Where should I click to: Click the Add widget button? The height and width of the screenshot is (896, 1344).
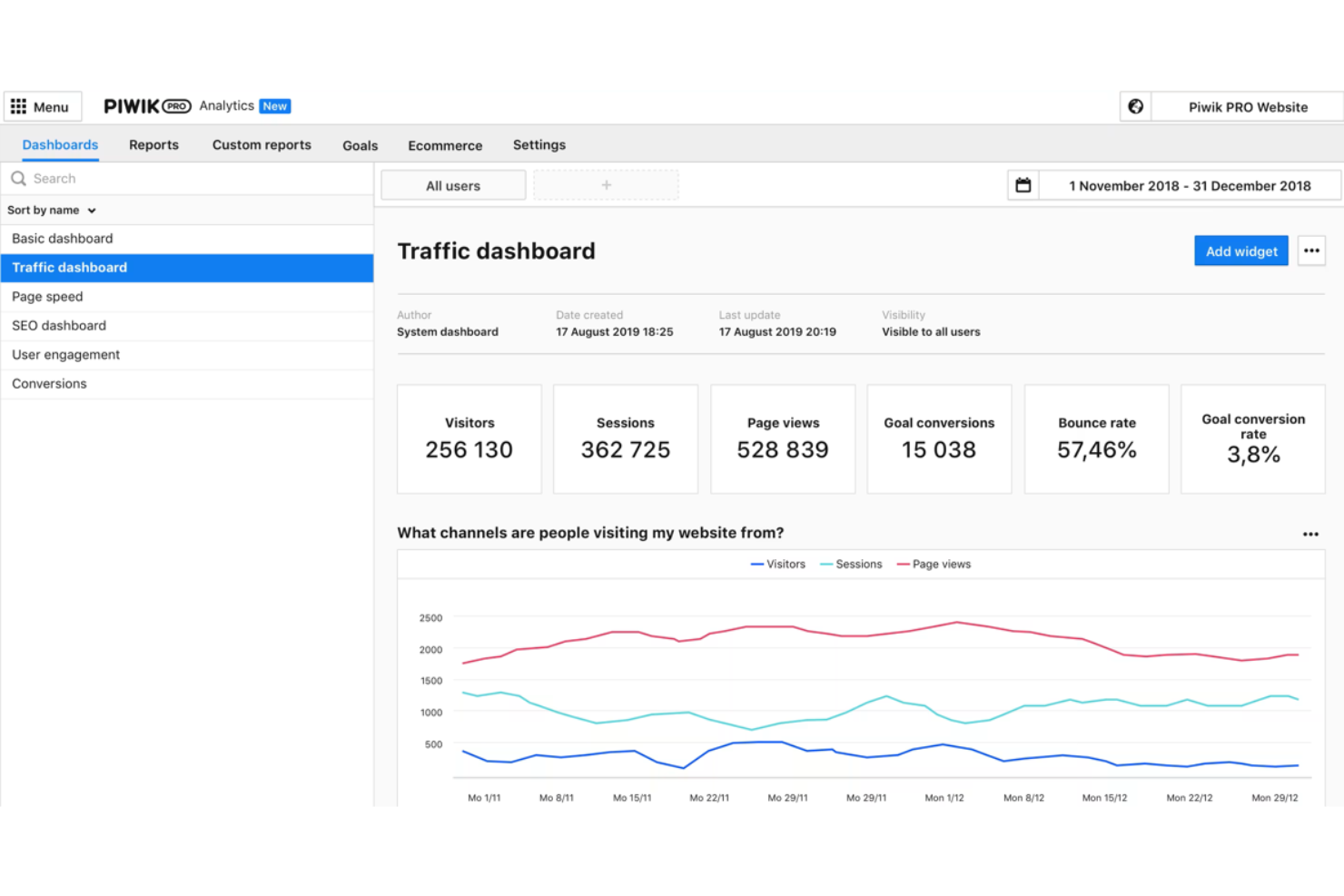[1240, 251]
